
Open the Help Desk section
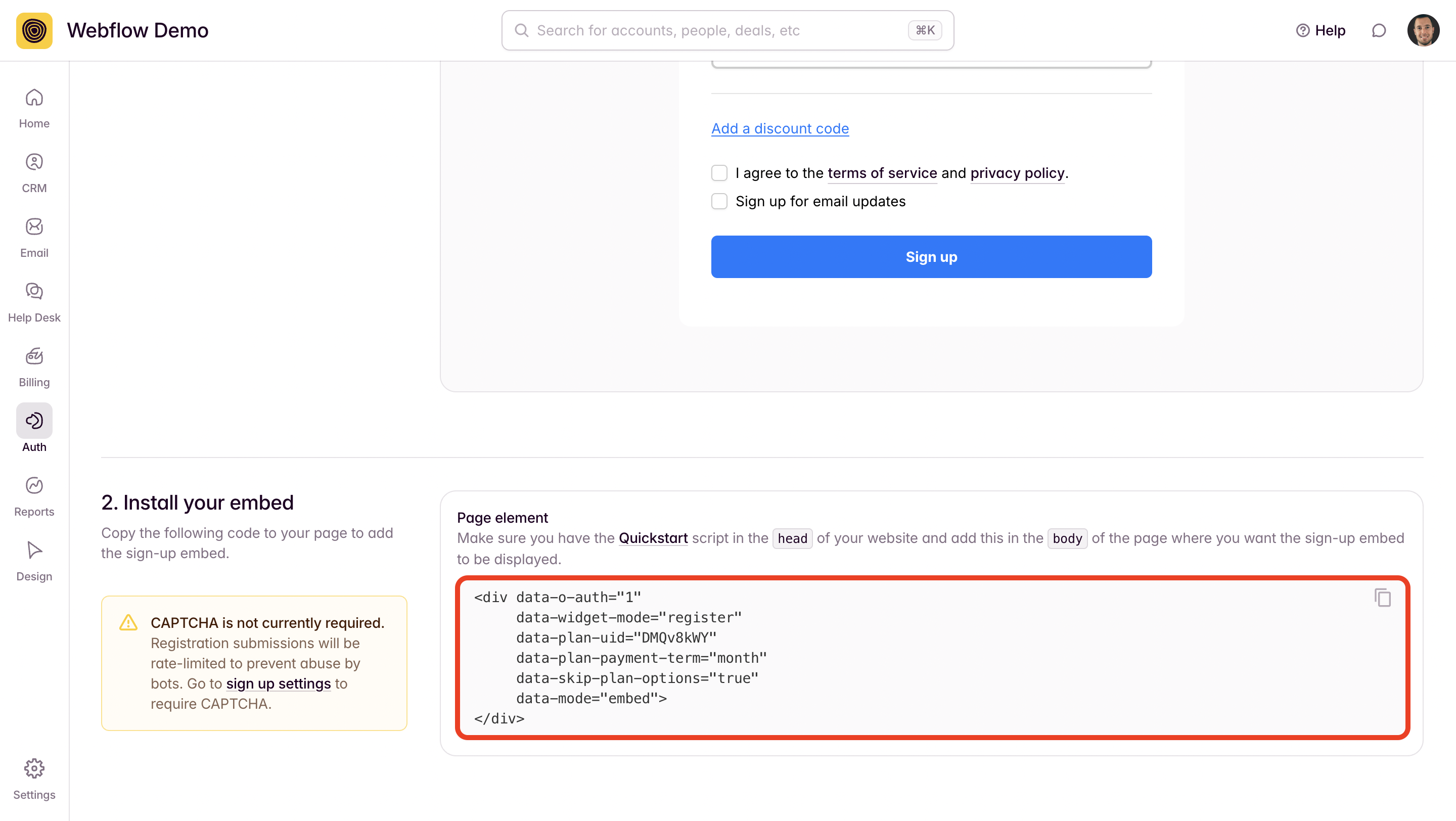click(x=34, y=302)
